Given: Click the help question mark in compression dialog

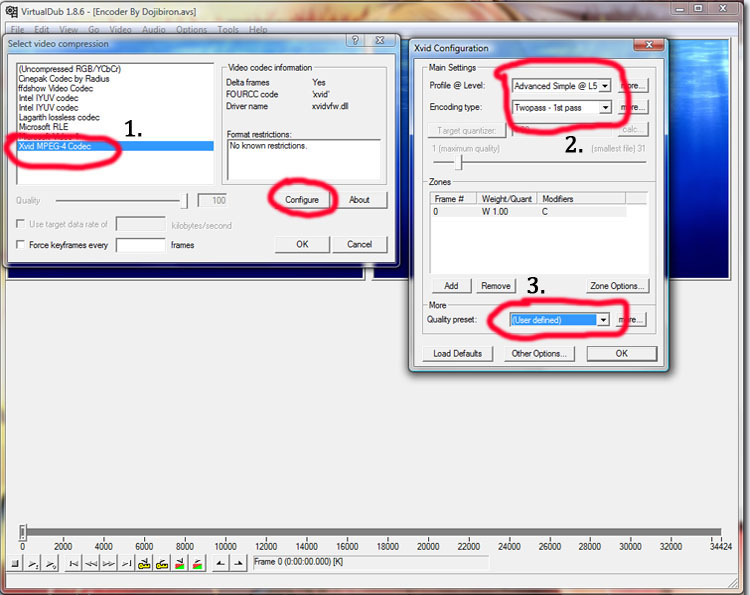Looking at the screenshot, I should (x=355, y=40).
